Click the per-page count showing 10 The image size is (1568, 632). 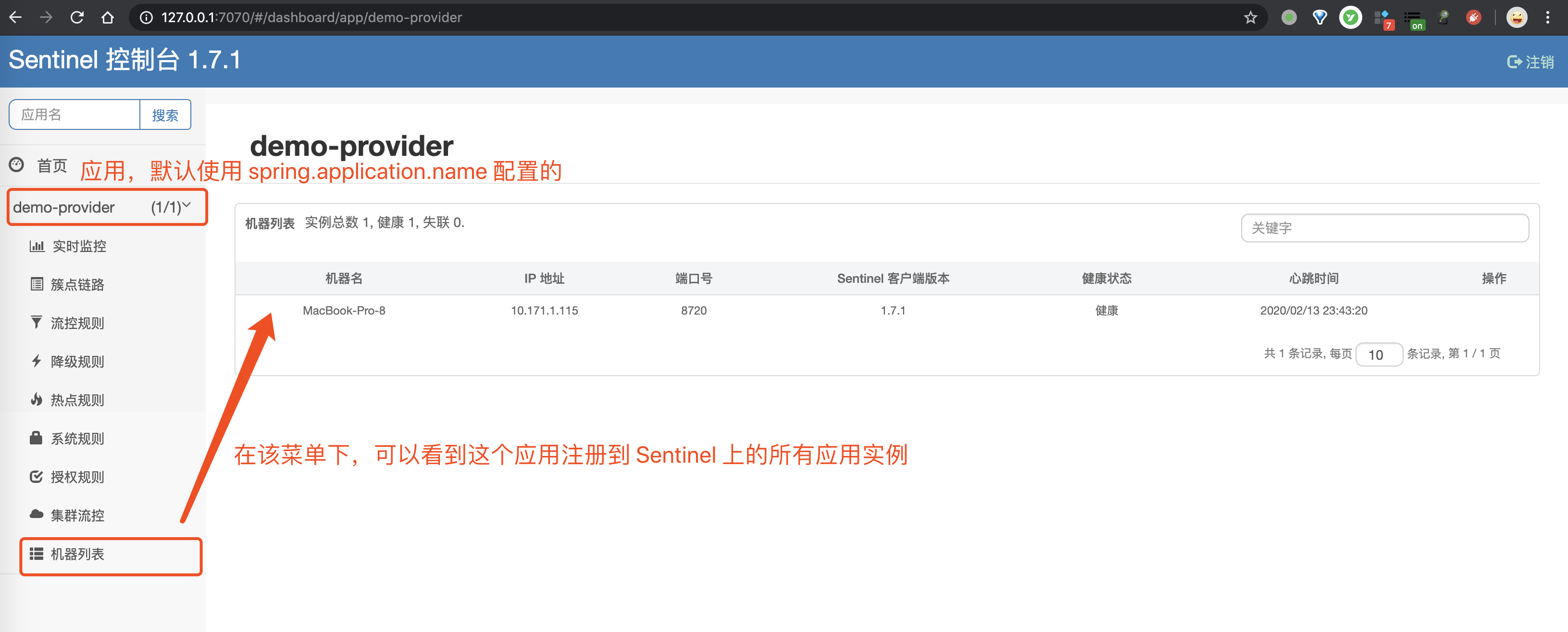click(x=1379, y=354)
